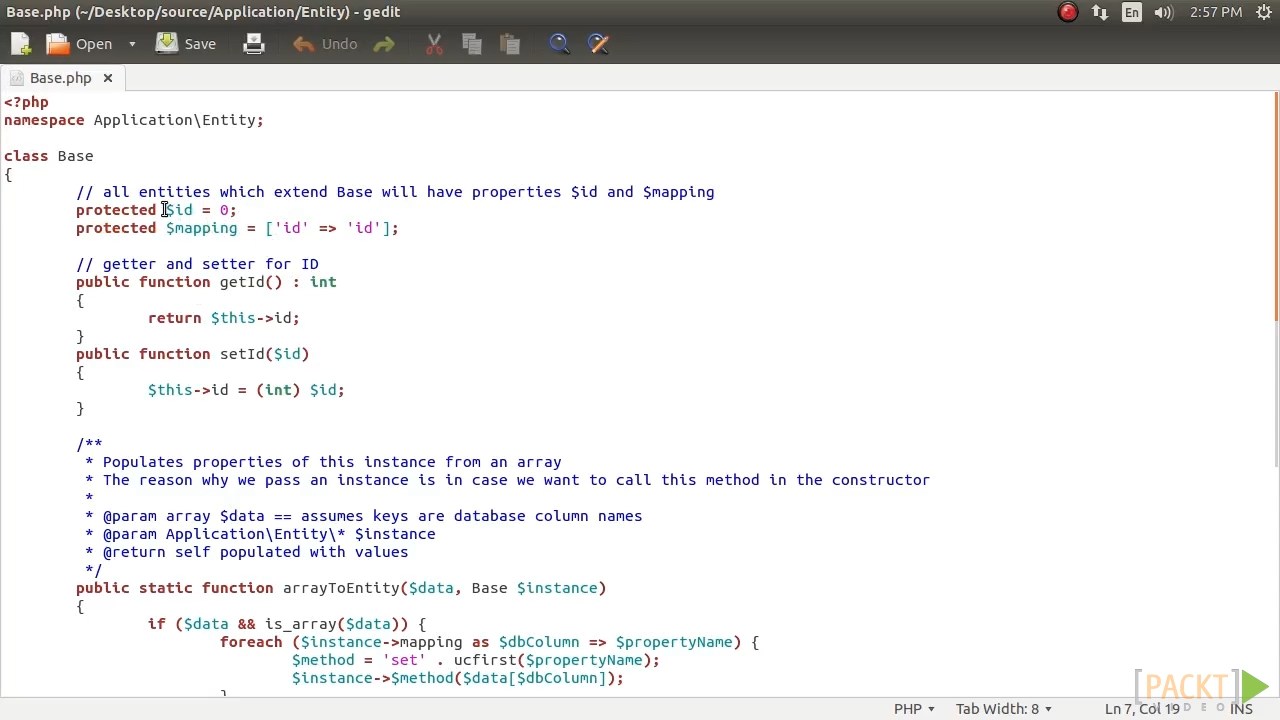Click the 'Ln 7, Col 19' cursor position indicator

click(1142, 709)
